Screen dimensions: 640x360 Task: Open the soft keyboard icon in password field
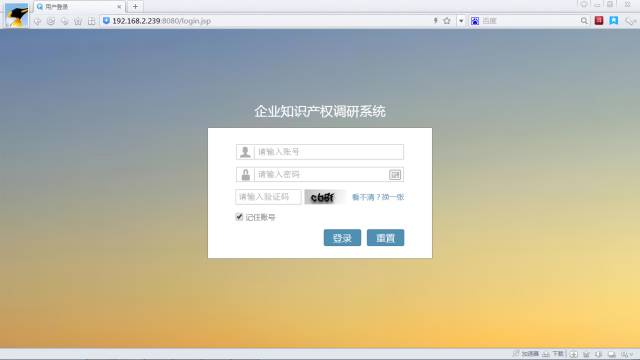(x=395, y=175)
